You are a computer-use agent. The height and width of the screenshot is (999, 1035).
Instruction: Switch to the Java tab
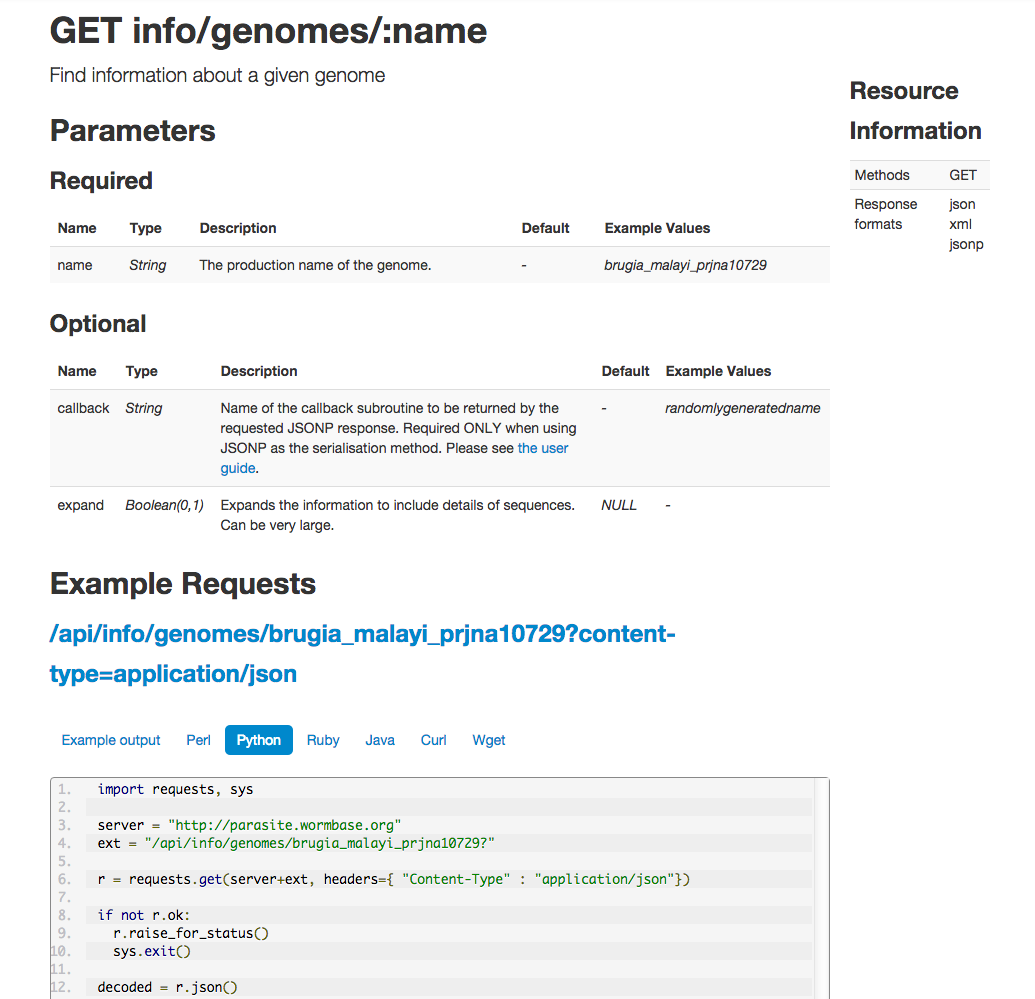380,740
